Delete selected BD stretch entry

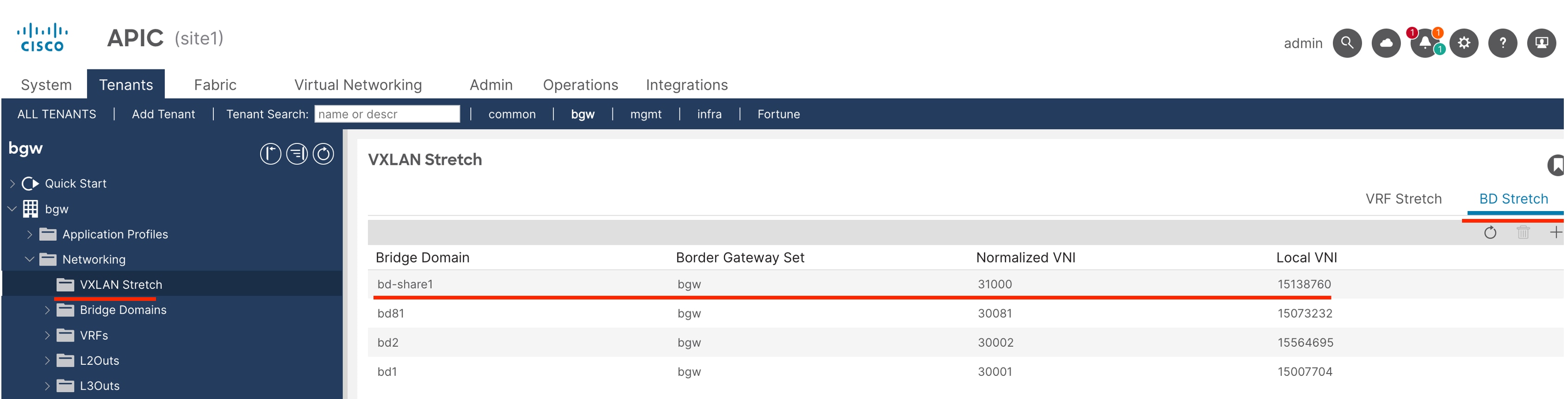pos(1522,232)
